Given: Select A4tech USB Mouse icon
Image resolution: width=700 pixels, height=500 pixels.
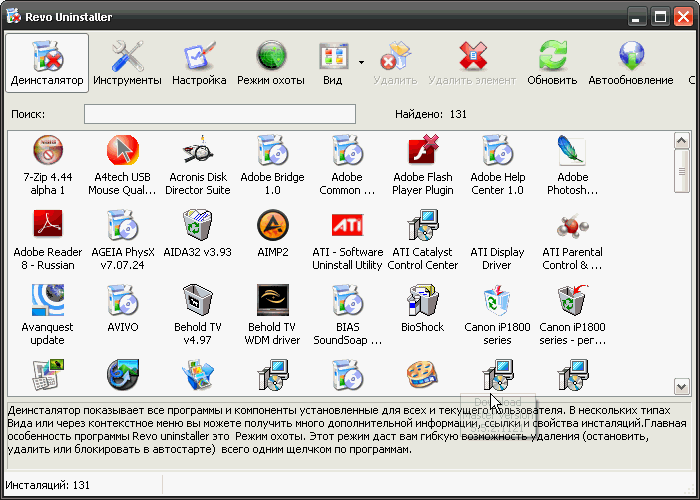Looking at the screenshot, I should click(x=123, y=150).
